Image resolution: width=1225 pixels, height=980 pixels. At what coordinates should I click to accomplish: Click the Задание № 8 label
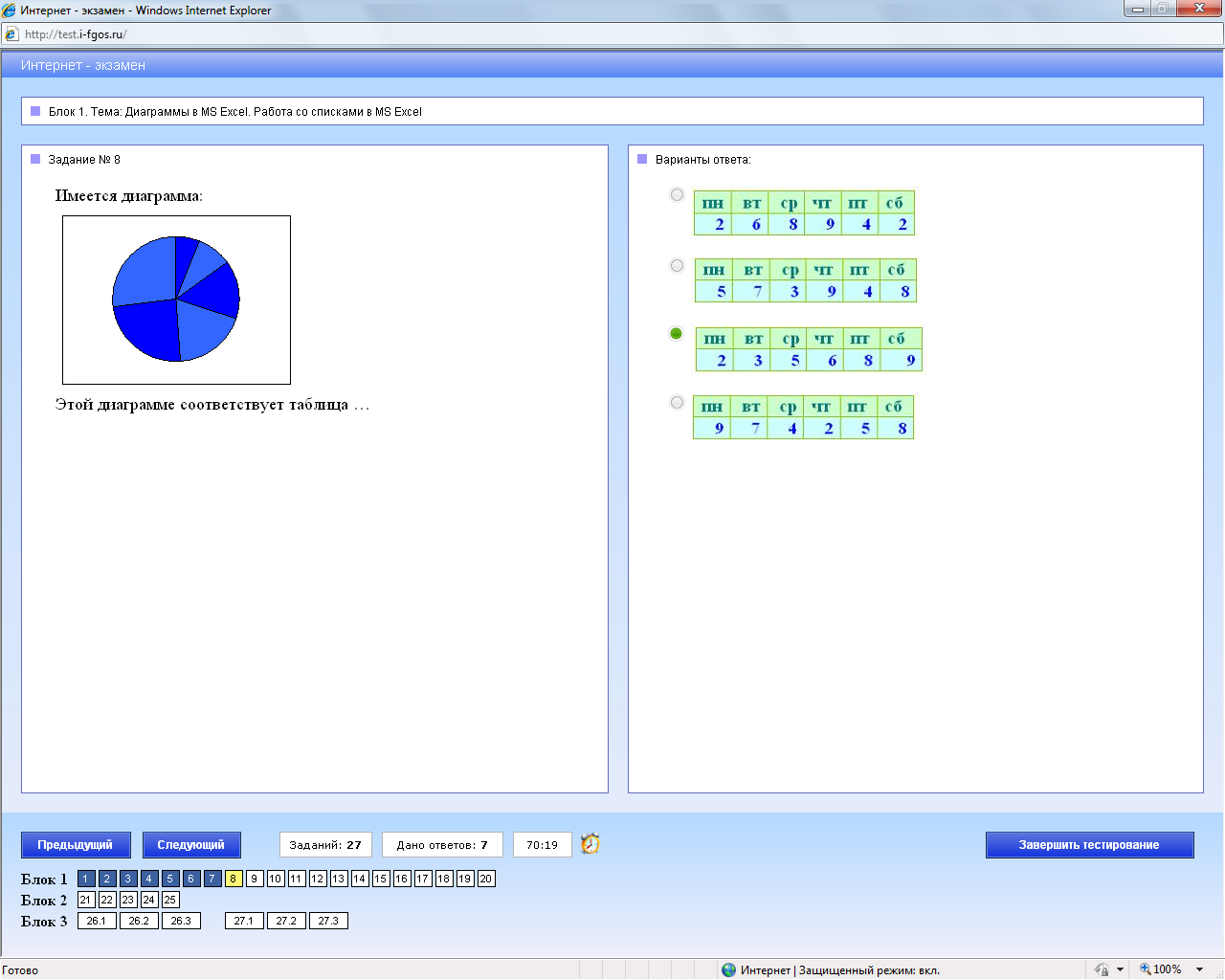(84, 160)
